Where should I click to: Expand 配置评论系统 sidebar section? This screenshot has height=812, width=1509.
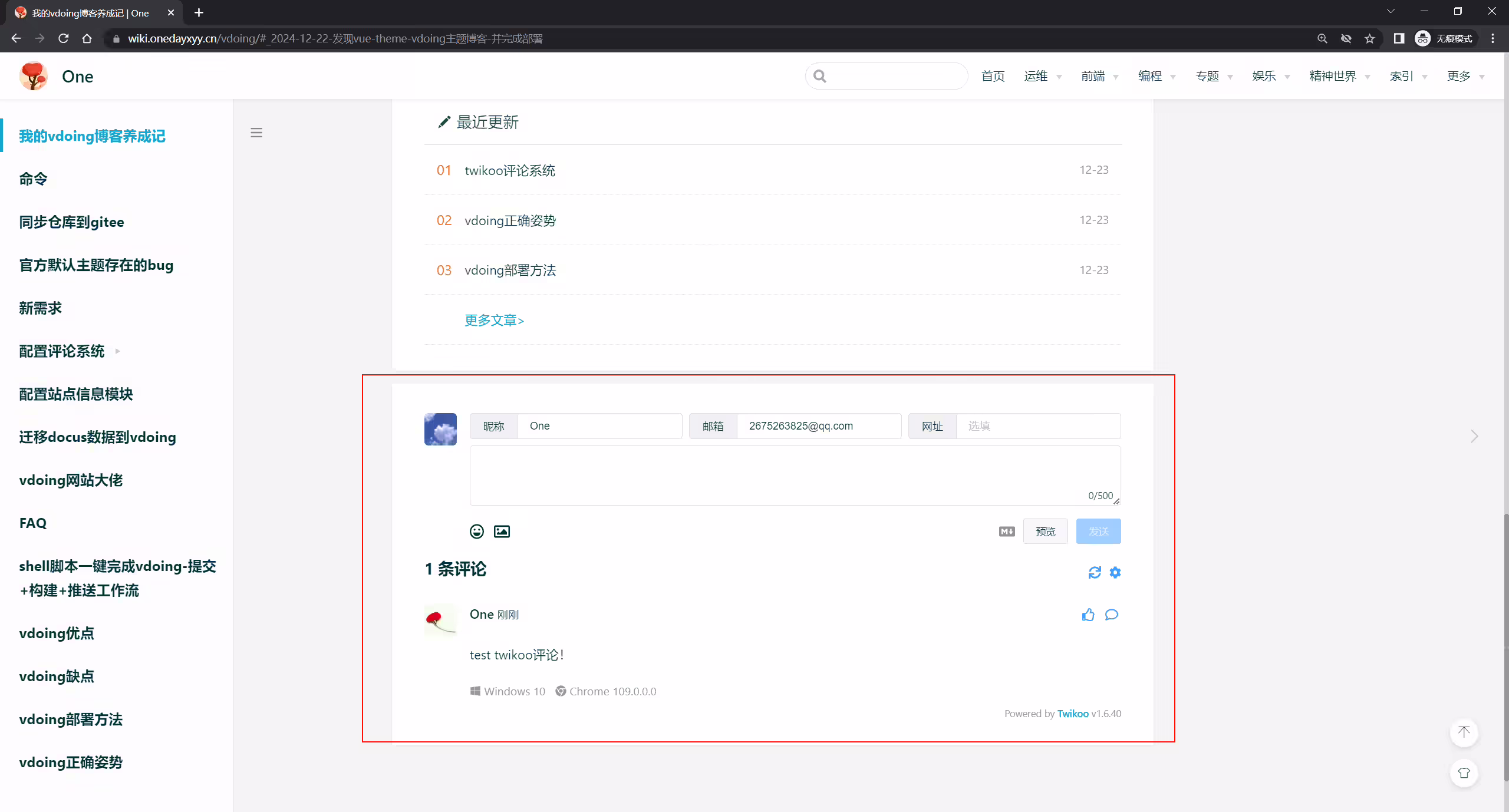tap(70, 351)
